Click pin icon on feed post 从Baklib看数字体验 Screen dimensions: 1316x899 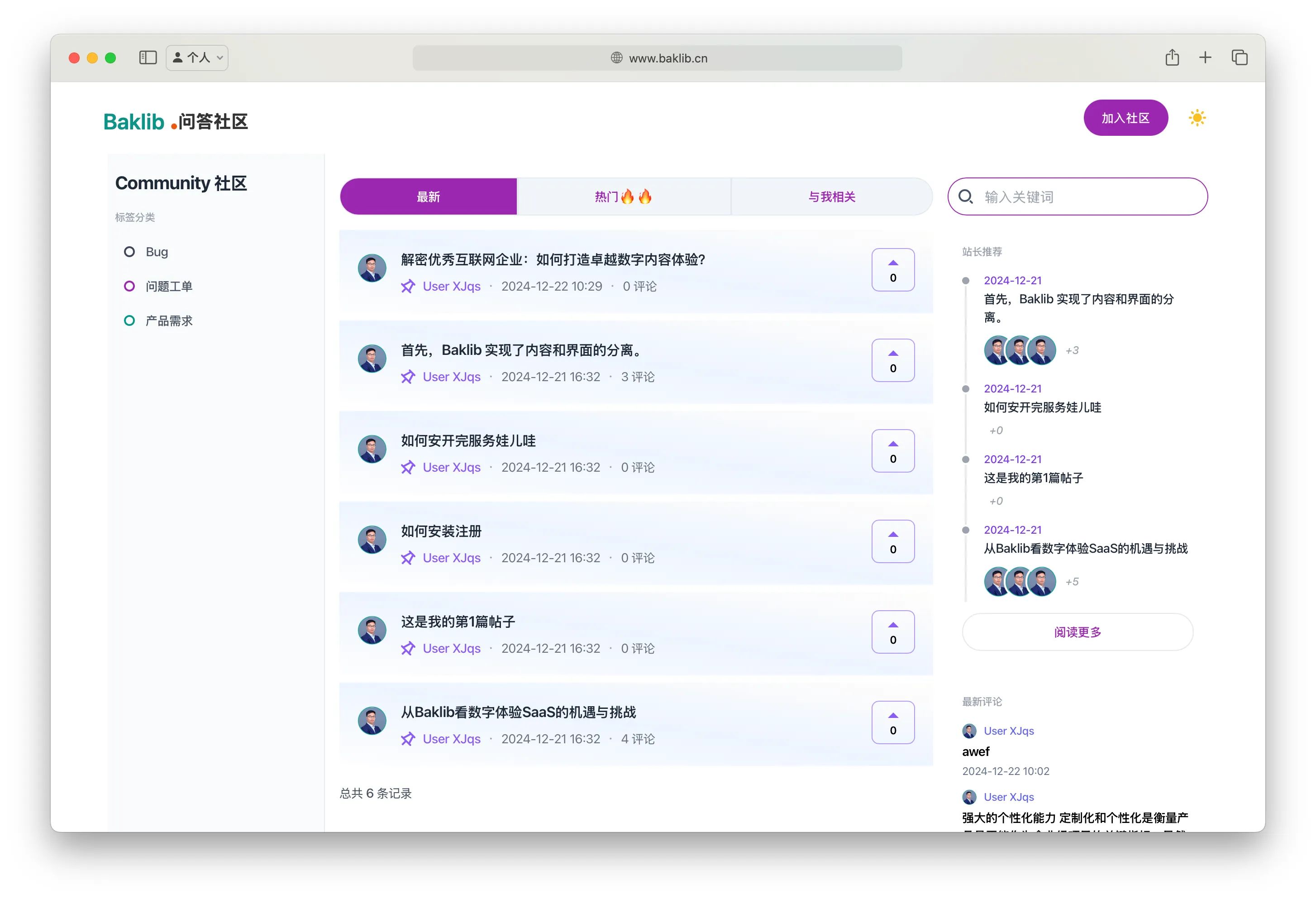pyautogui.click(x=408, y=739)
